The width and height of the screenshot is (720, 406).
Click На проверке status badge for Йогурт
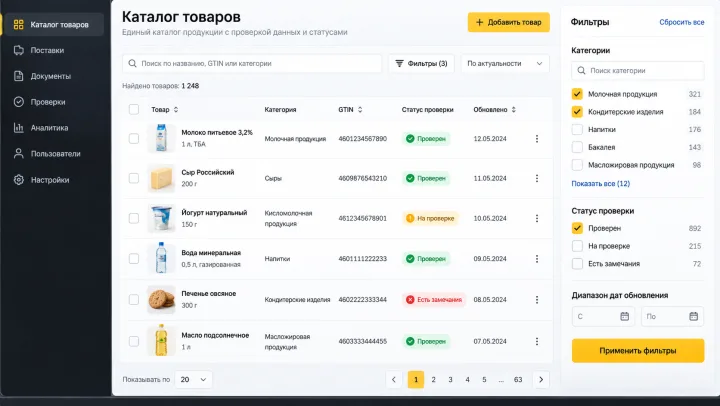430,218
